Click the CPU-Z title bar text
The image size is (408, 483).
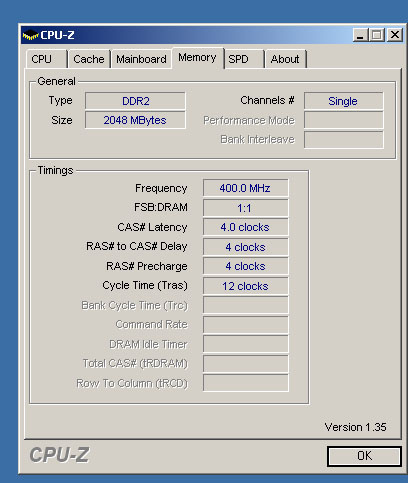pyautogui.click(x=57, y=35)
